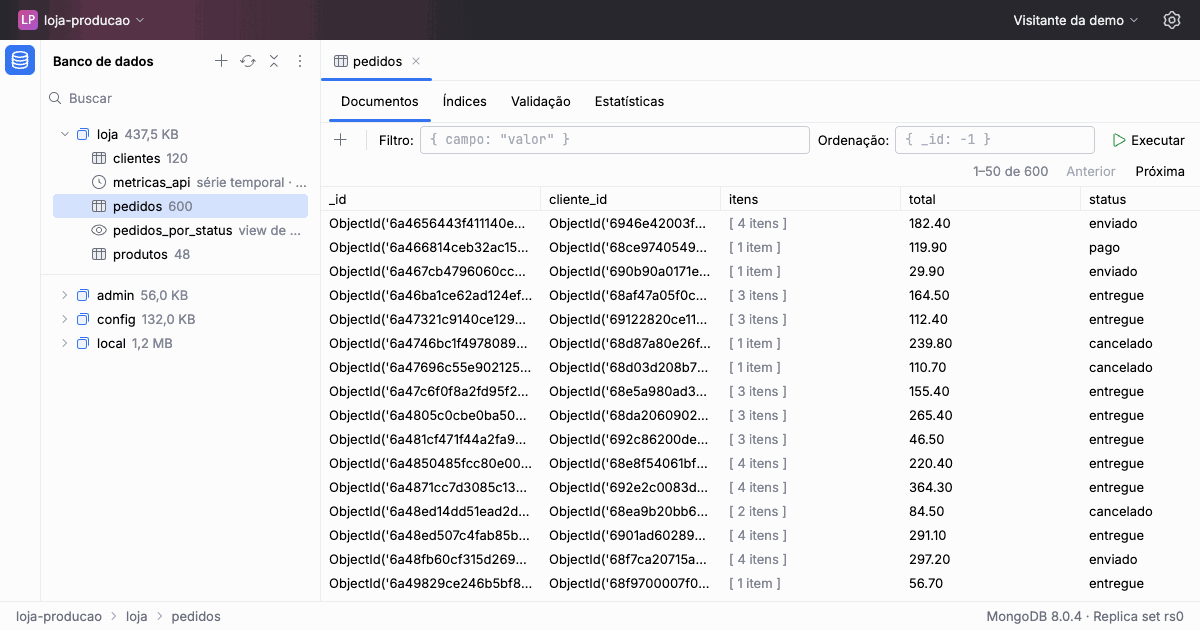
Task: Collapse the loja database
Action: coord(65,134)
